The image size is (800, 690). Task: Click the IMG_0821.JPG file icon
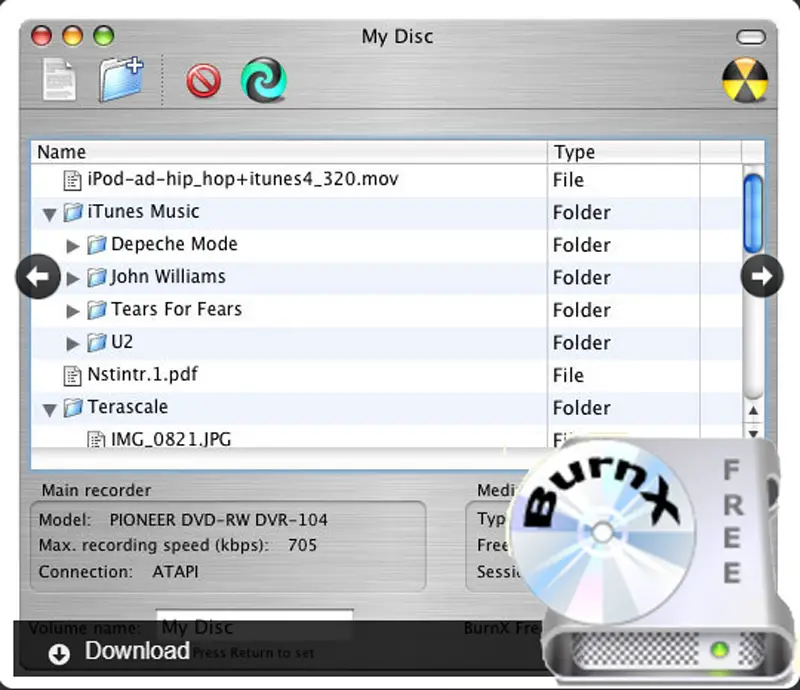coord(96,439)
